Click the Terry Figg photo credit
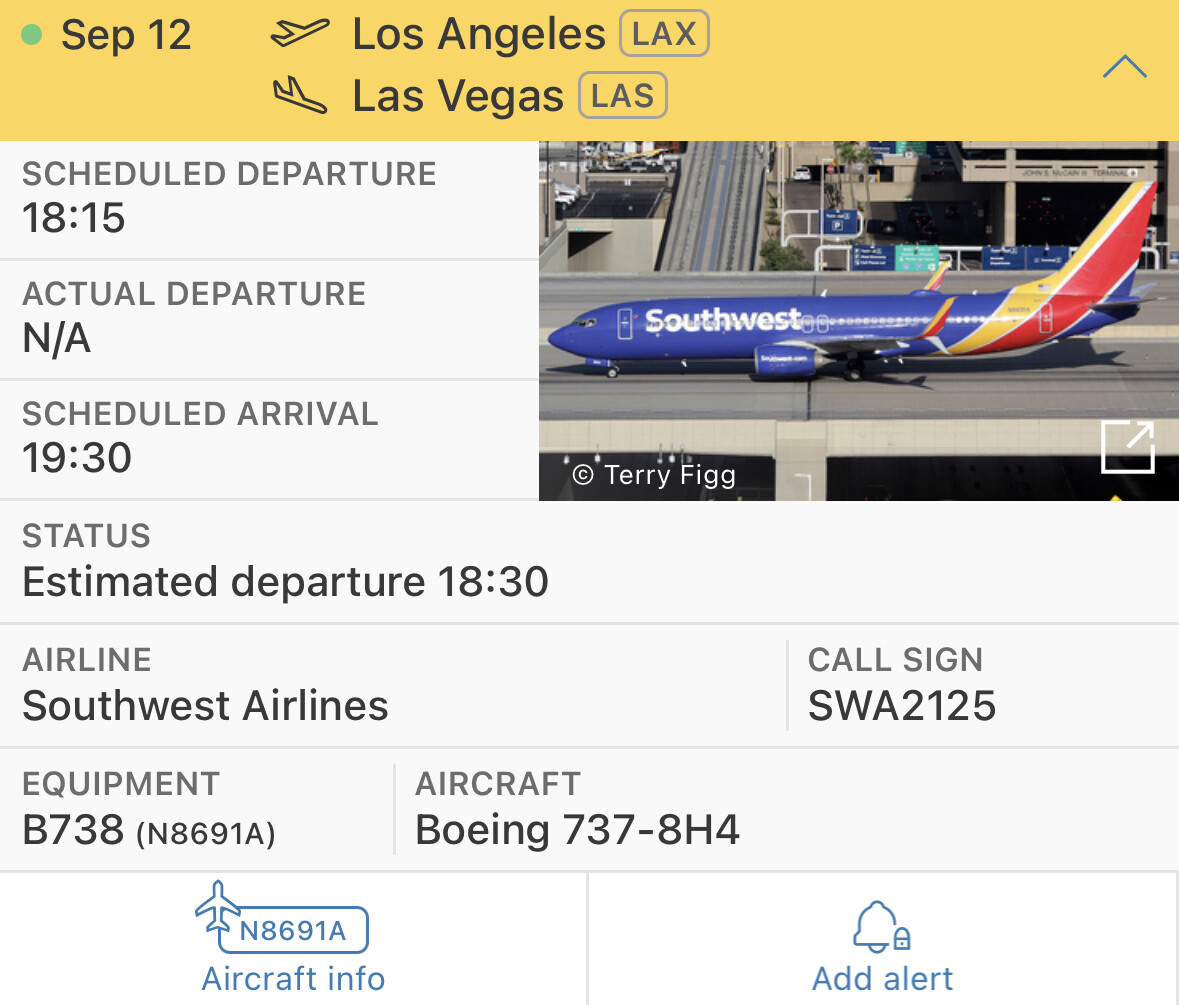Image resolution: width=1179 pixels, height=1005 pixels. click(x=653, y=475)
